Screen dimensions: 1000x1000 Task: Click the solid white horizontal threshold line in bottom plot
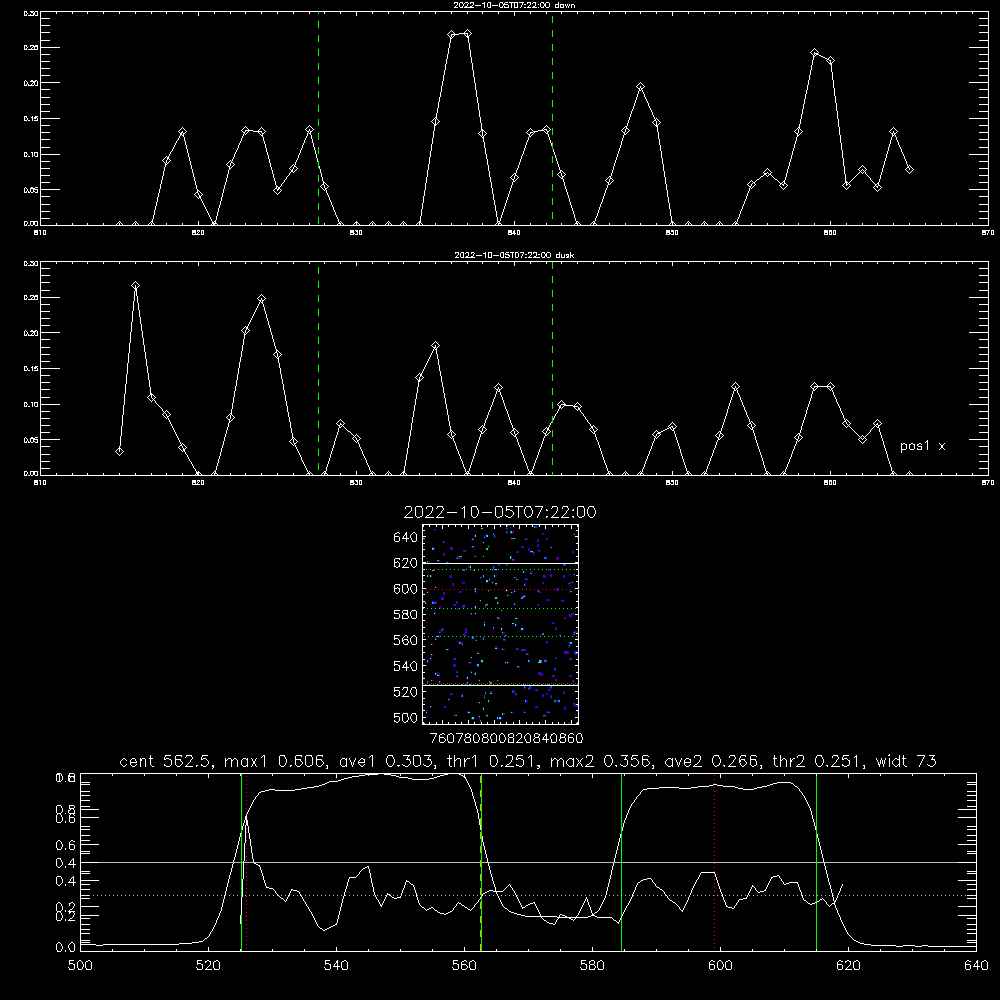[x=528, y=862]
